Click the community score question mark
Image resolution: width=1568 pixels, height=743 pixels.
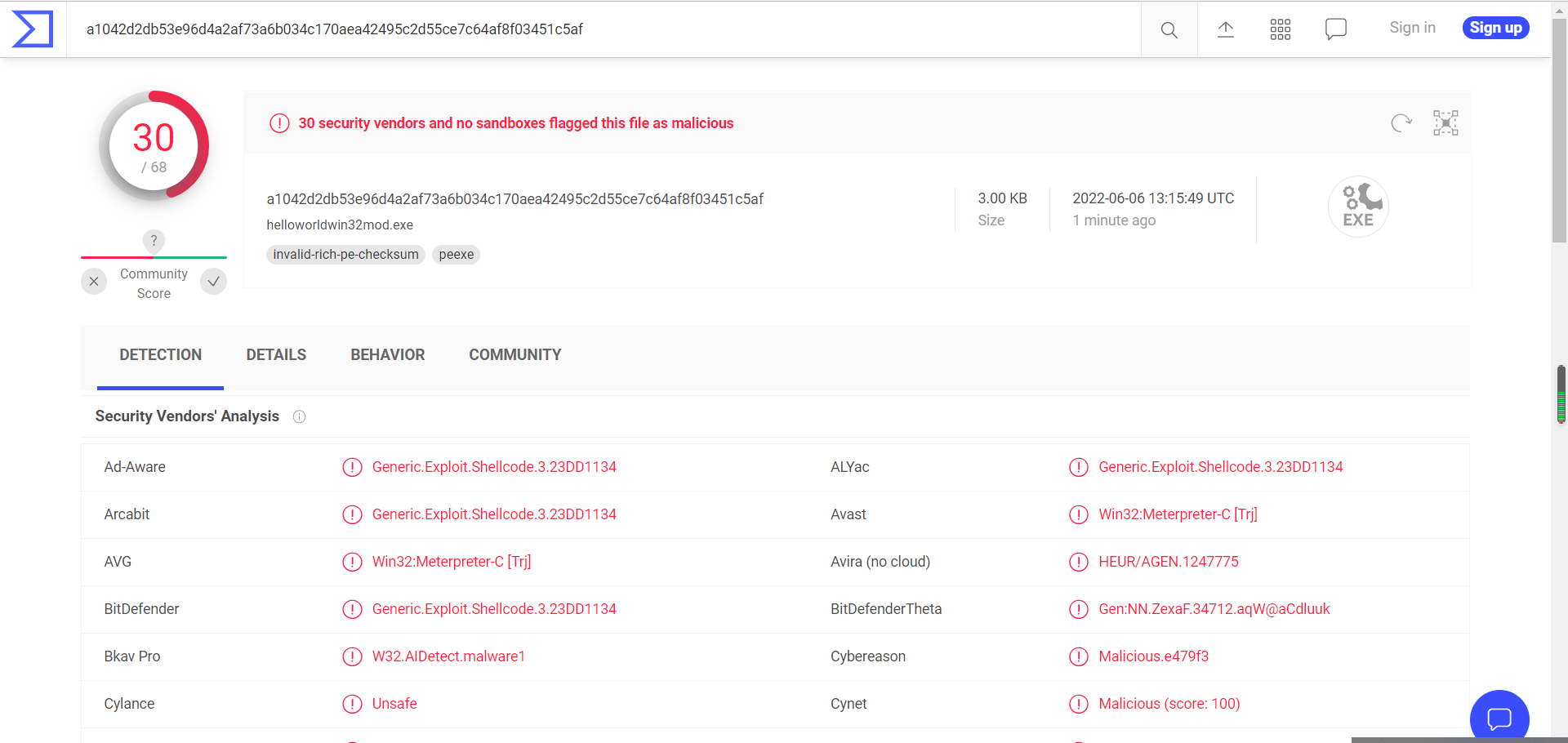(154, 241)
